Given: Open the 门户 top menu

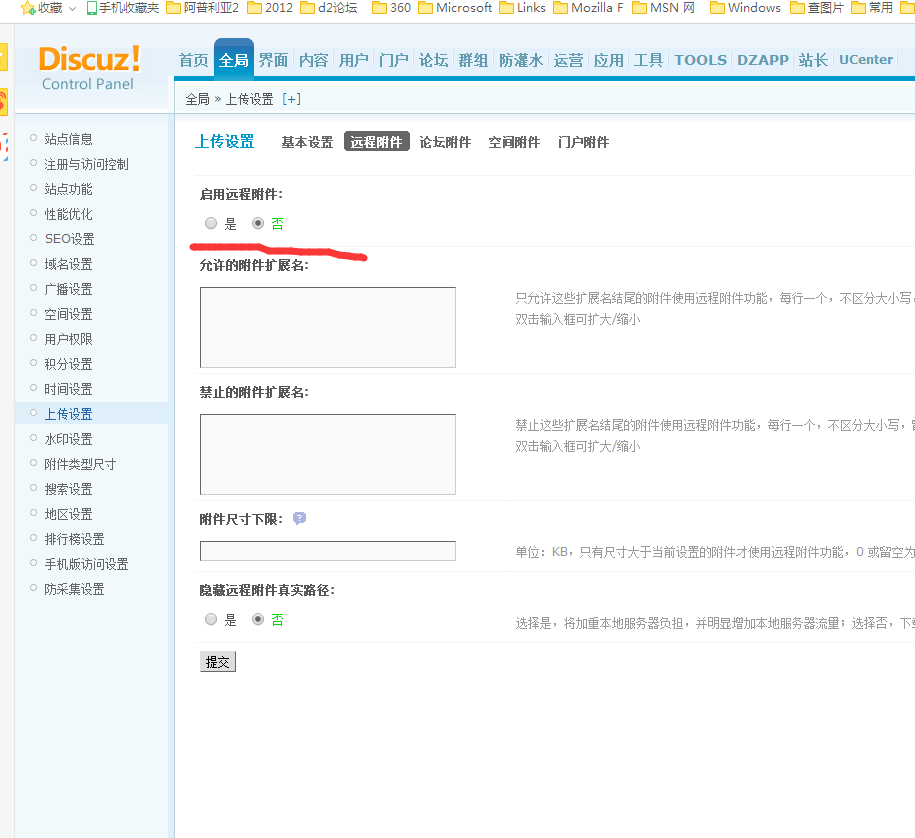Looking at the screenshot, I should pos(393,60).
